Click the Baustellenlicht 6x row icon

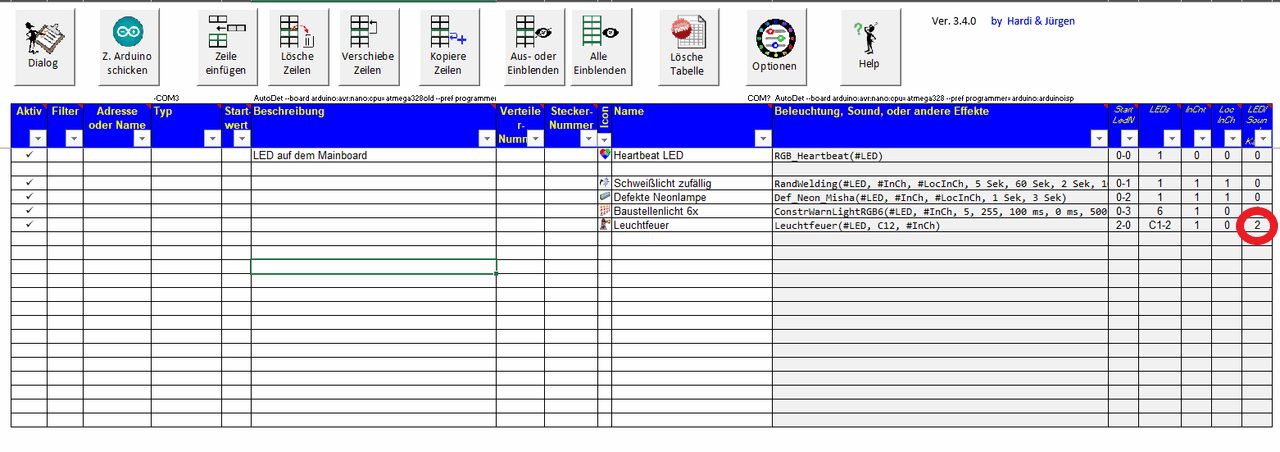click(604, 211)
